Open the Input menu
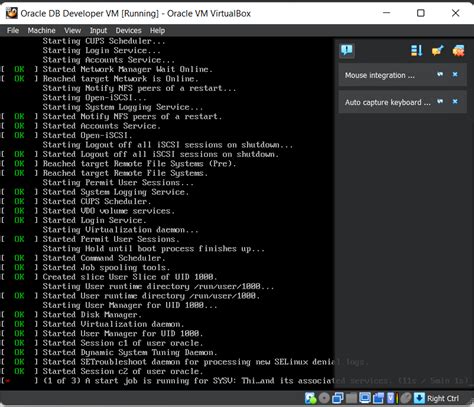 tap(98, 30)
